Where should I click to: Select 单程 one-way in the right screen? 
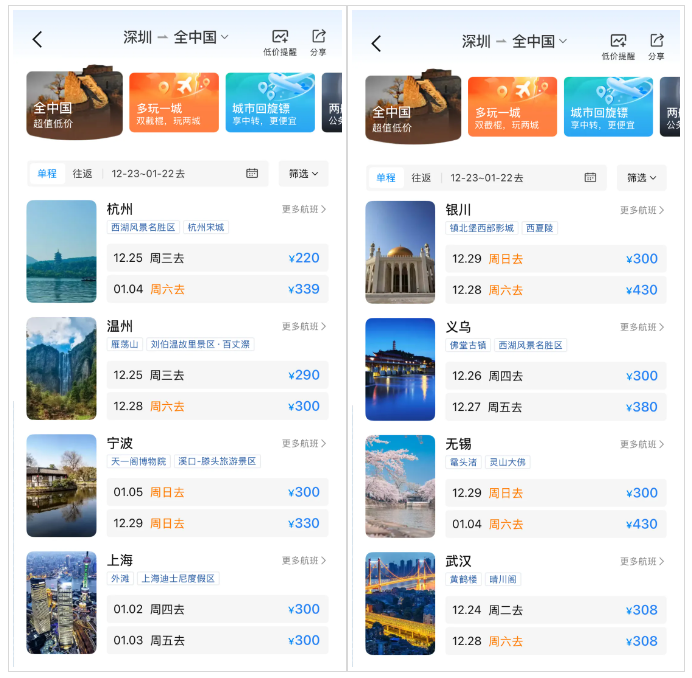[386, 177]
